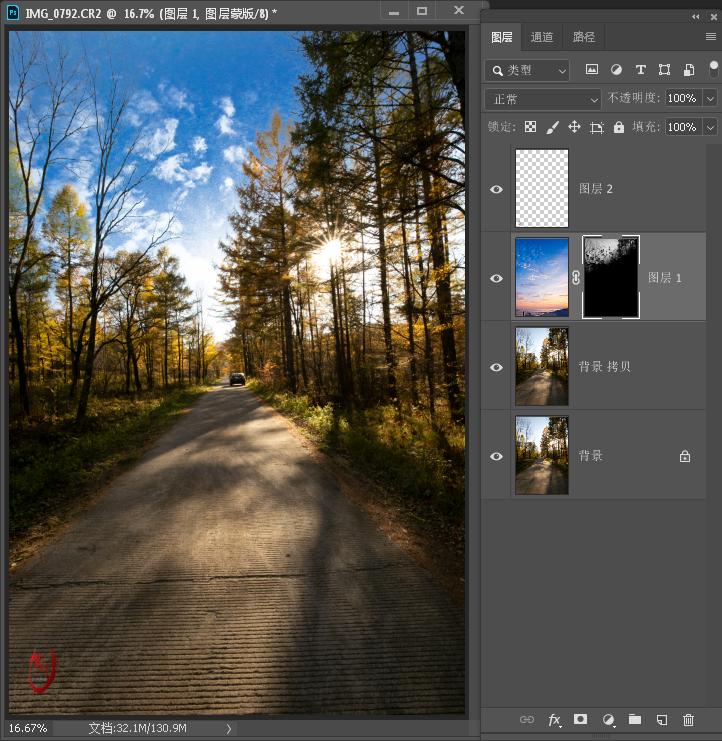Click the lock image pixels brush icon
Viewport: 722px width, 741px height.
coord(552,127)
